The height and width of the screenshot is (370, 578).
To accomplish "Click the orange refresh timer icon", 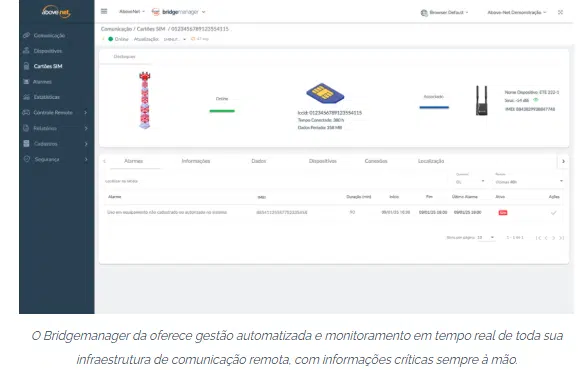I will pyautogui.click(x=193, y=39).
